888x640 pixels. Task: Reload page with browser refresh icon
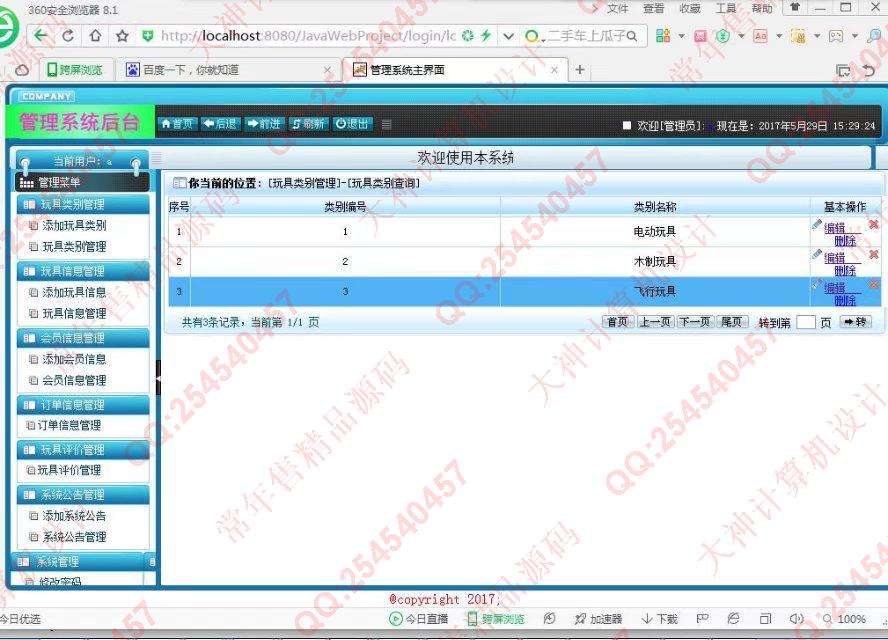tap(67, 36)
